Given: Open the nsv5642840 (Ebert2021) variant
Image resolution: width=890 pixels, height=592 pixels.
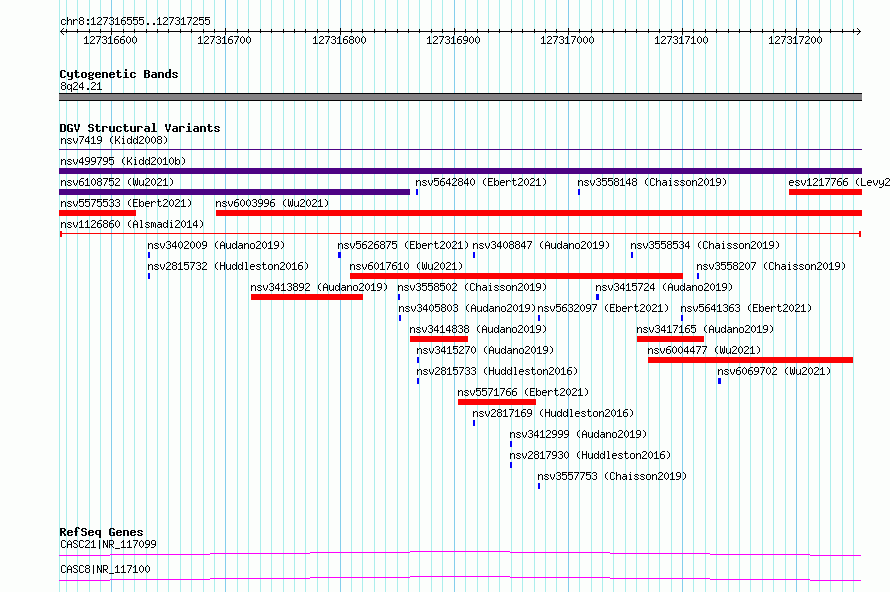Looking at the screenshot, I should coord(481,182).
